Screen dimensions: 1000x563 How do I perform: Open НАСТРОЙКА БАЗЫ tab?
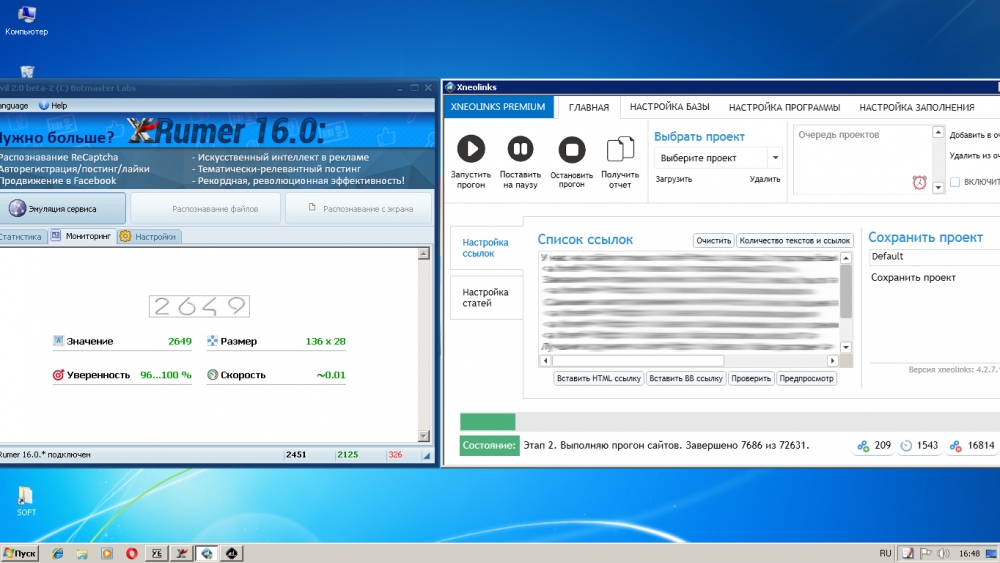(x=670, y=107)
